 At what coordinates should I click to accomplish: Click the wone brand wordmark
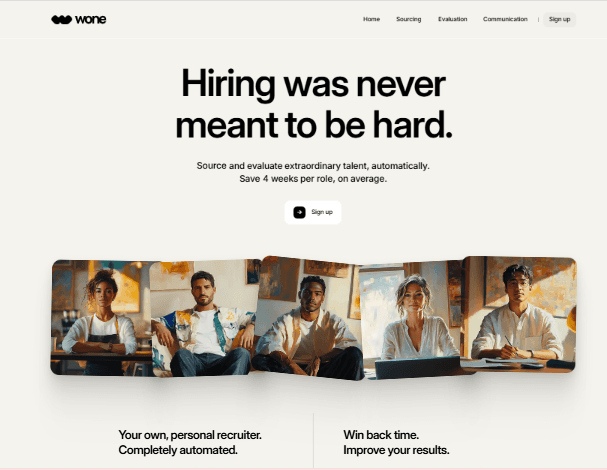tap(91, 19)
